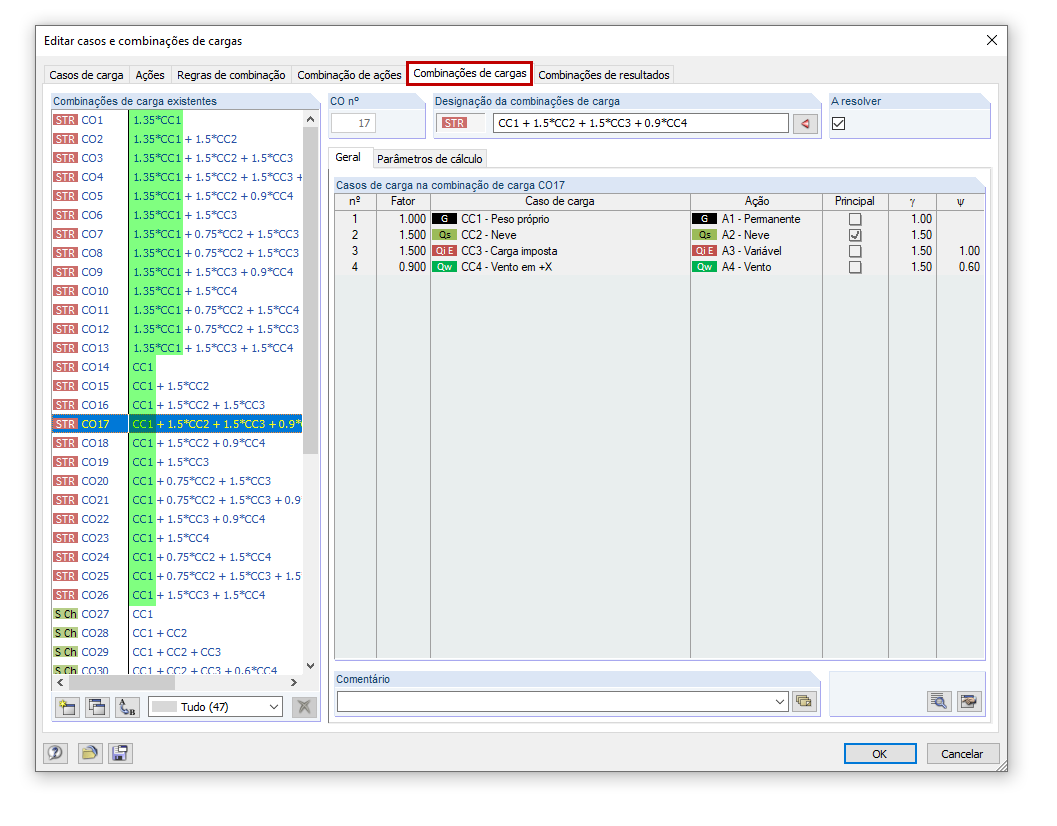This screenshot has height=826, width=1057.
Task: Click the Ação column header
Action: 756,202
